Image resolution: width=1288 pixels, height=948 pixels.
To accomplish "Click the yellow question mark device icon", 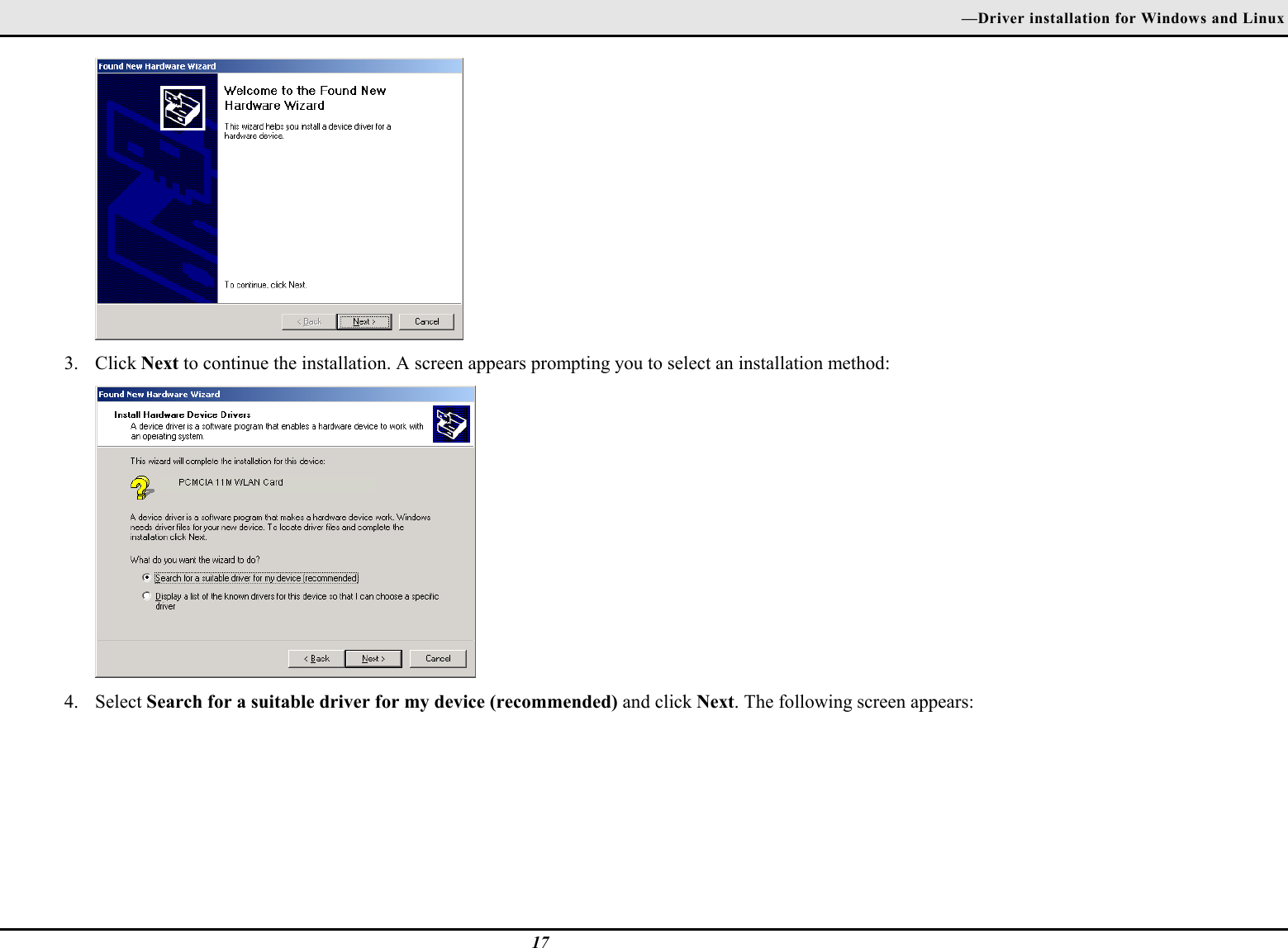I will point(141,487).
